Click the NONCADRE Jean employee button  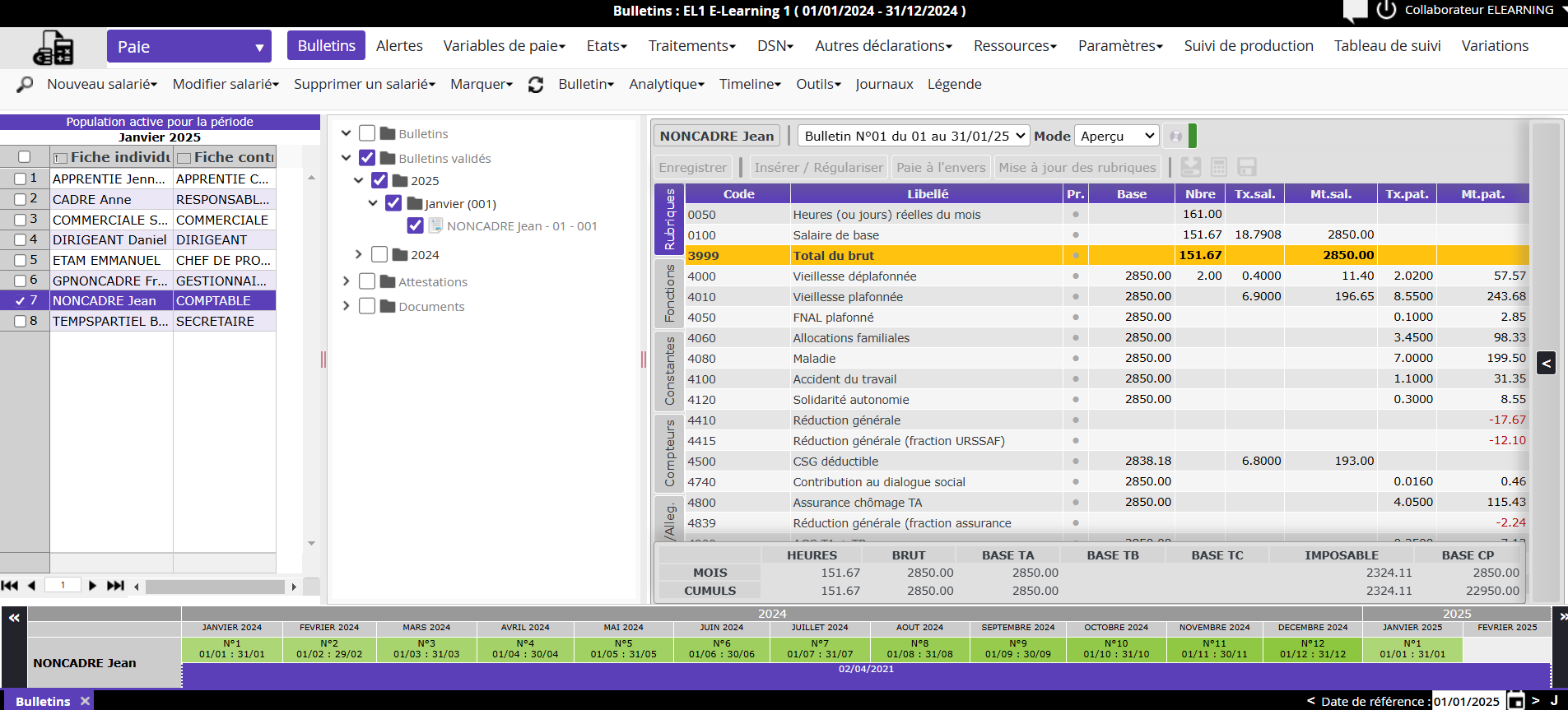point(716,136)
